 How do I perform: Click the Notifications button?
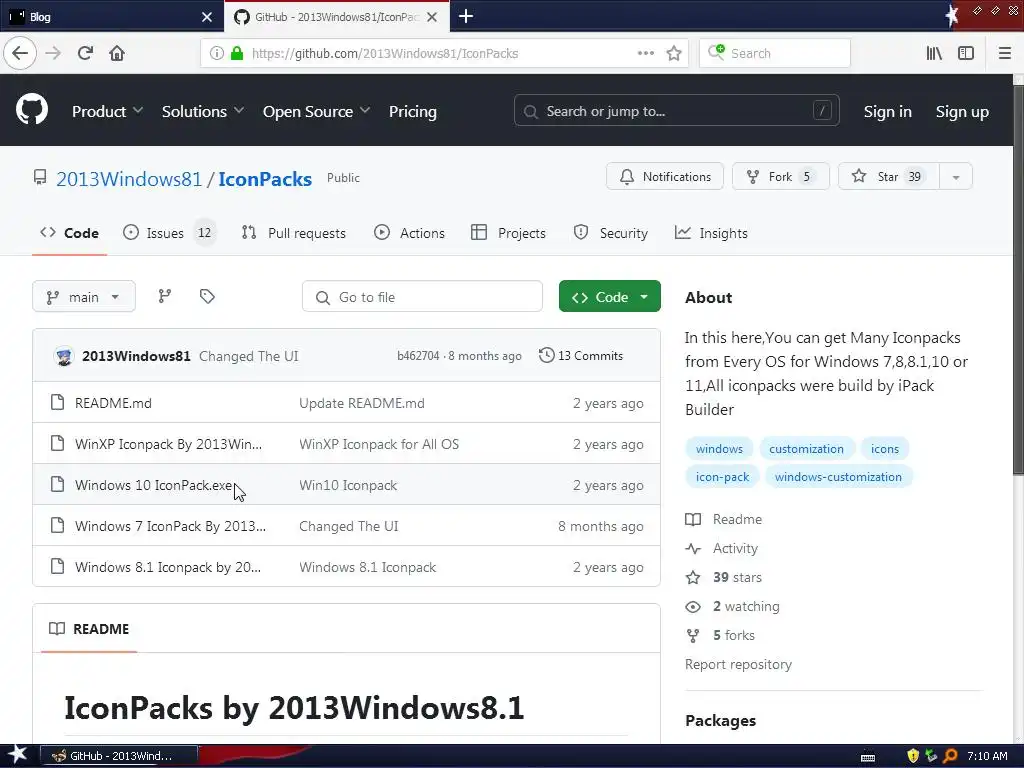pyautogui.click(x=665, y=177)
